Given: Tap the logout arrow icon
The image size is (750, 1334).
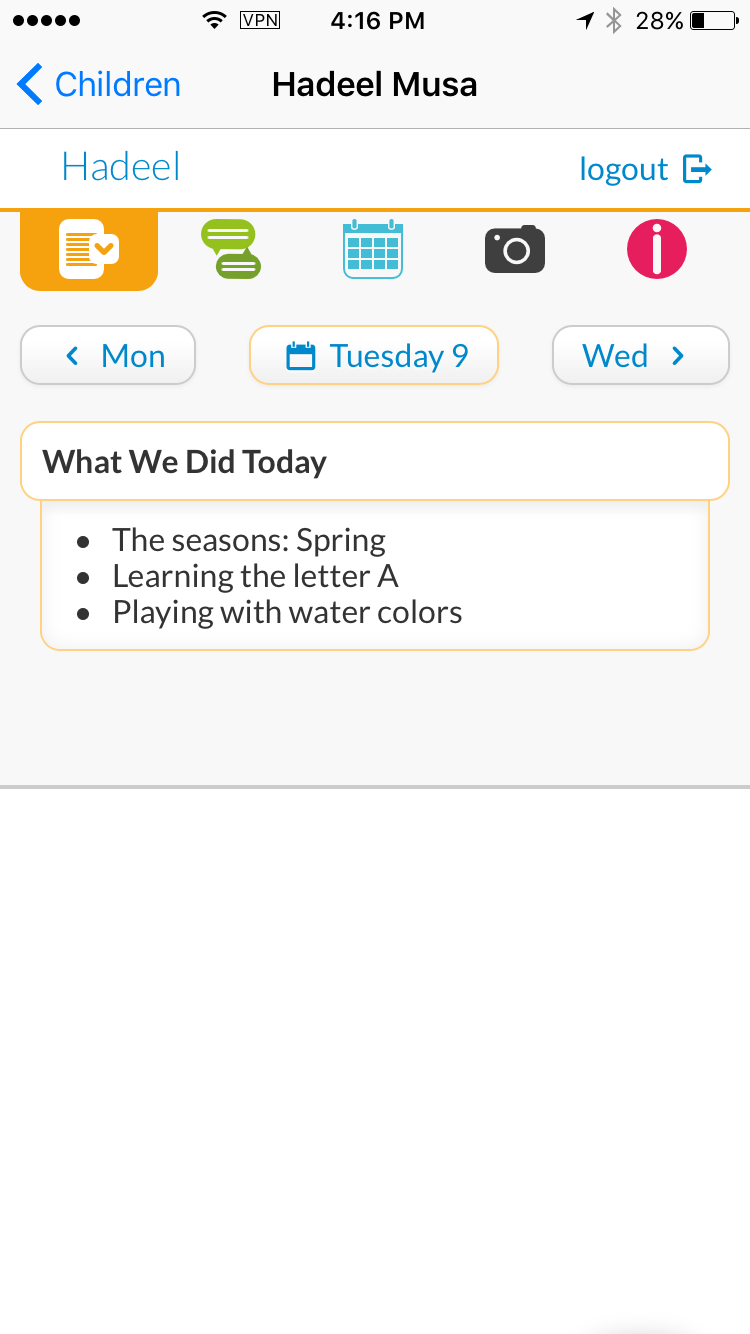Looking at the screenshot, I should 697,169.
